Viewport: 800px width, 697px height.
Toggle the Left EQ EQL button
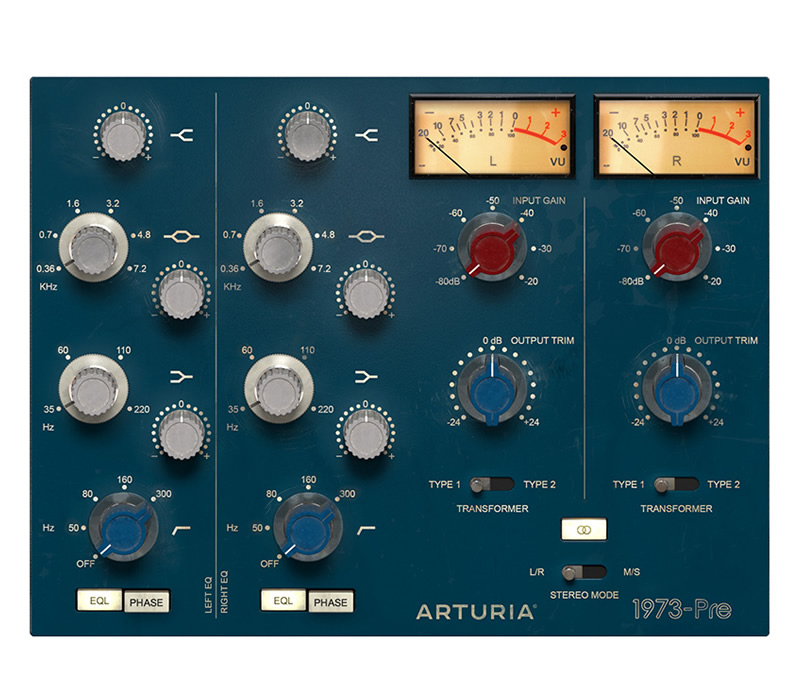99,601
